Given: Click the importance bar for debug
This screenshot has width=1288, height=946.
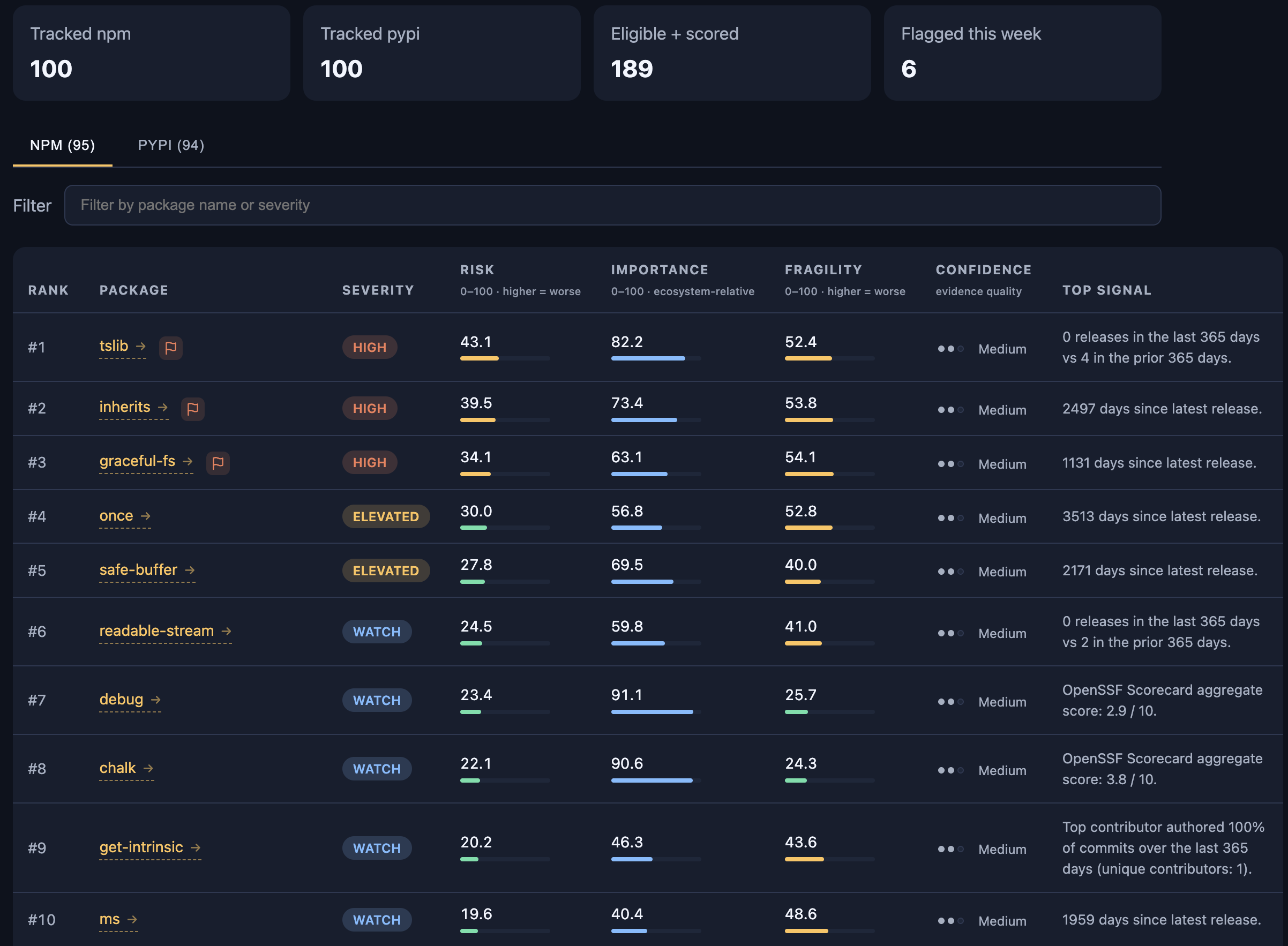Looking at the screenshot, I should pyautogui.click(x=655, y=712).
